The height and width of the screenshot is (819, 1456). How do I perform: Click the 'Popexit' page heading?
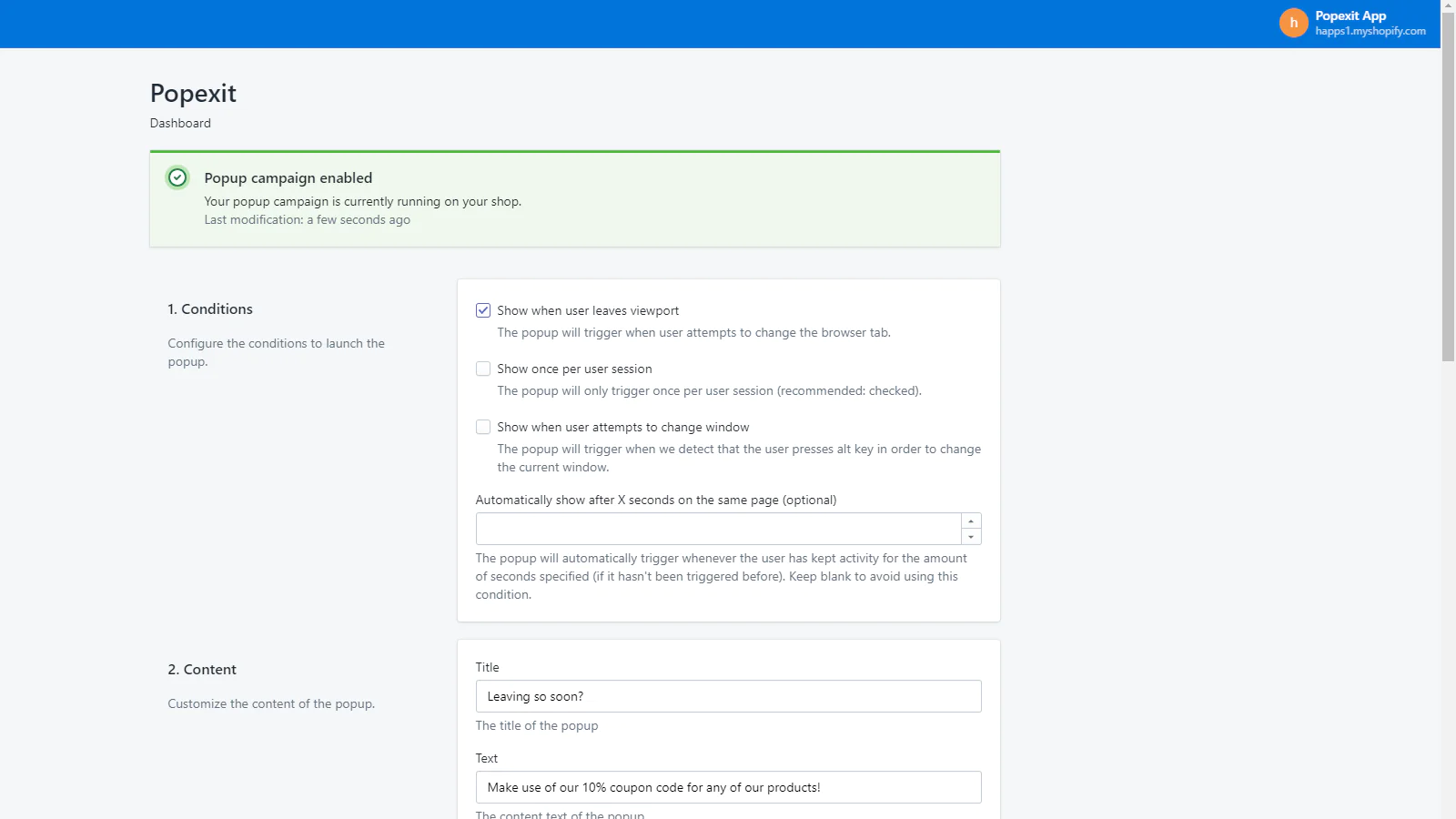pos(193,93)
